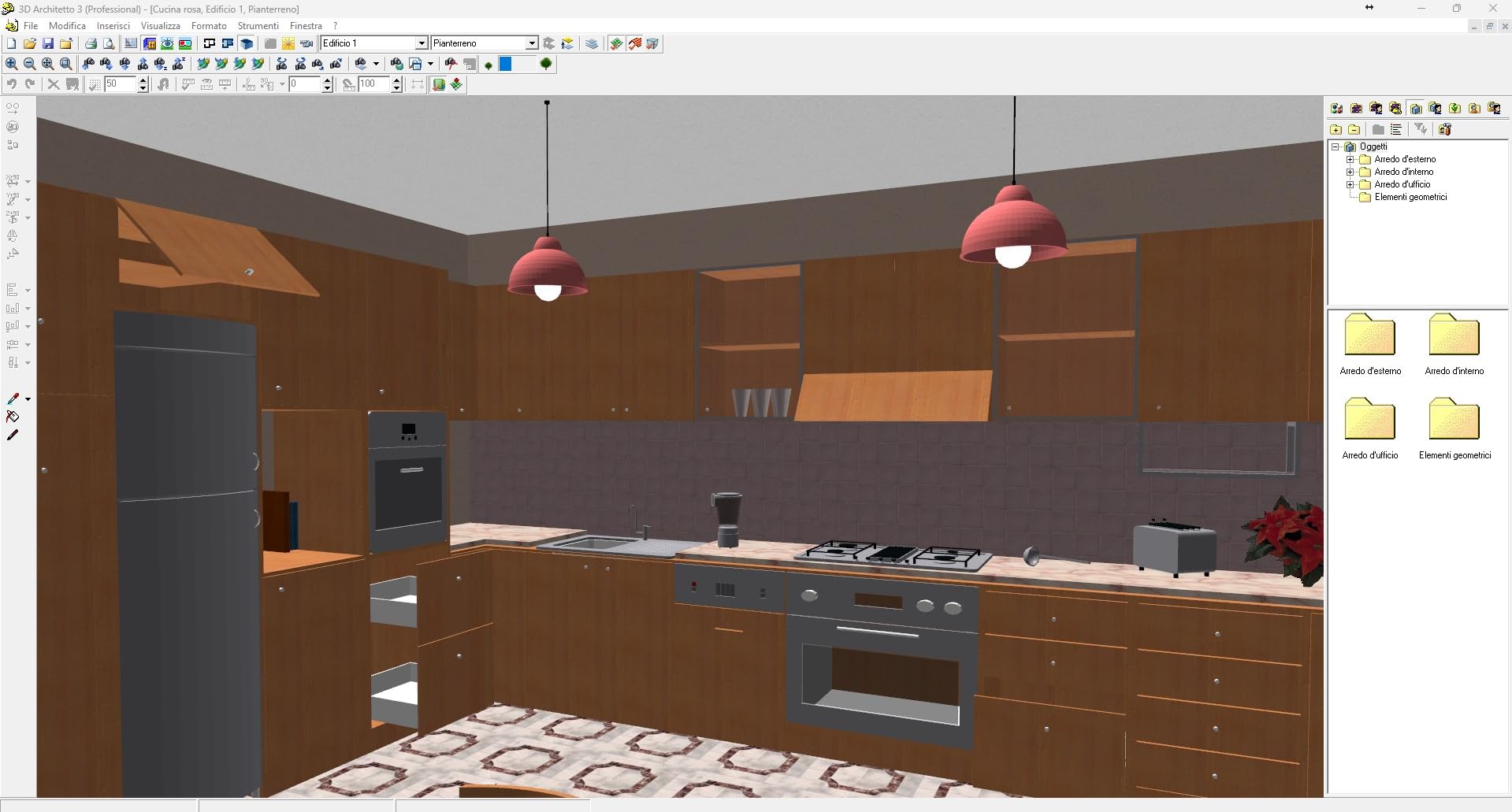Open the eyedropper tool dropdown arrow

(28, 399)
